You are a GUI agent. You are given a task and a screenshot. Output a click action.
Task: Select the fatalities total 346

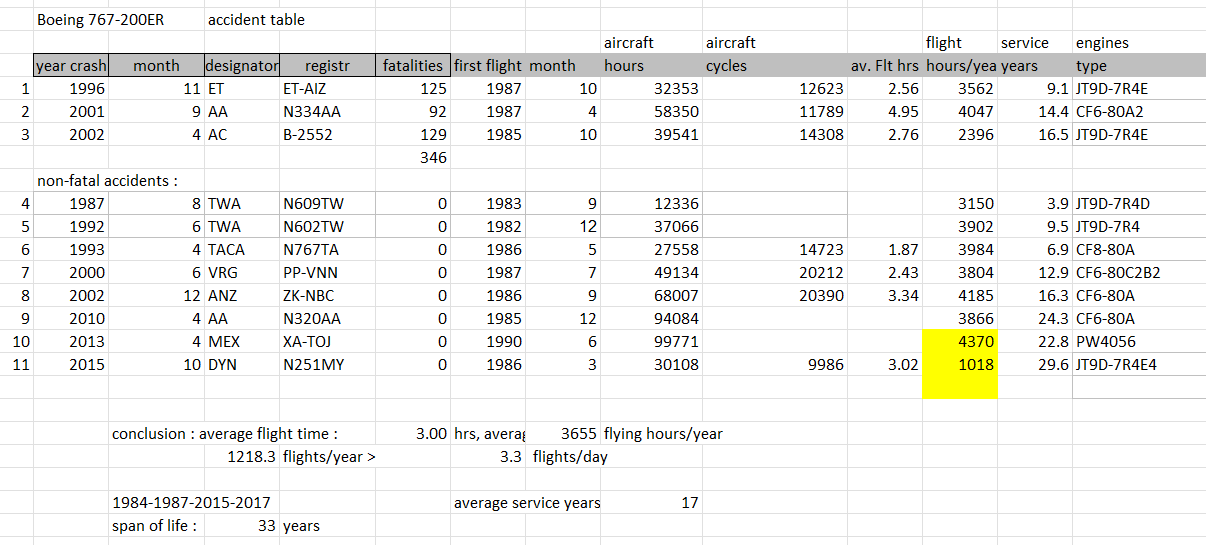tap(413, 157)
